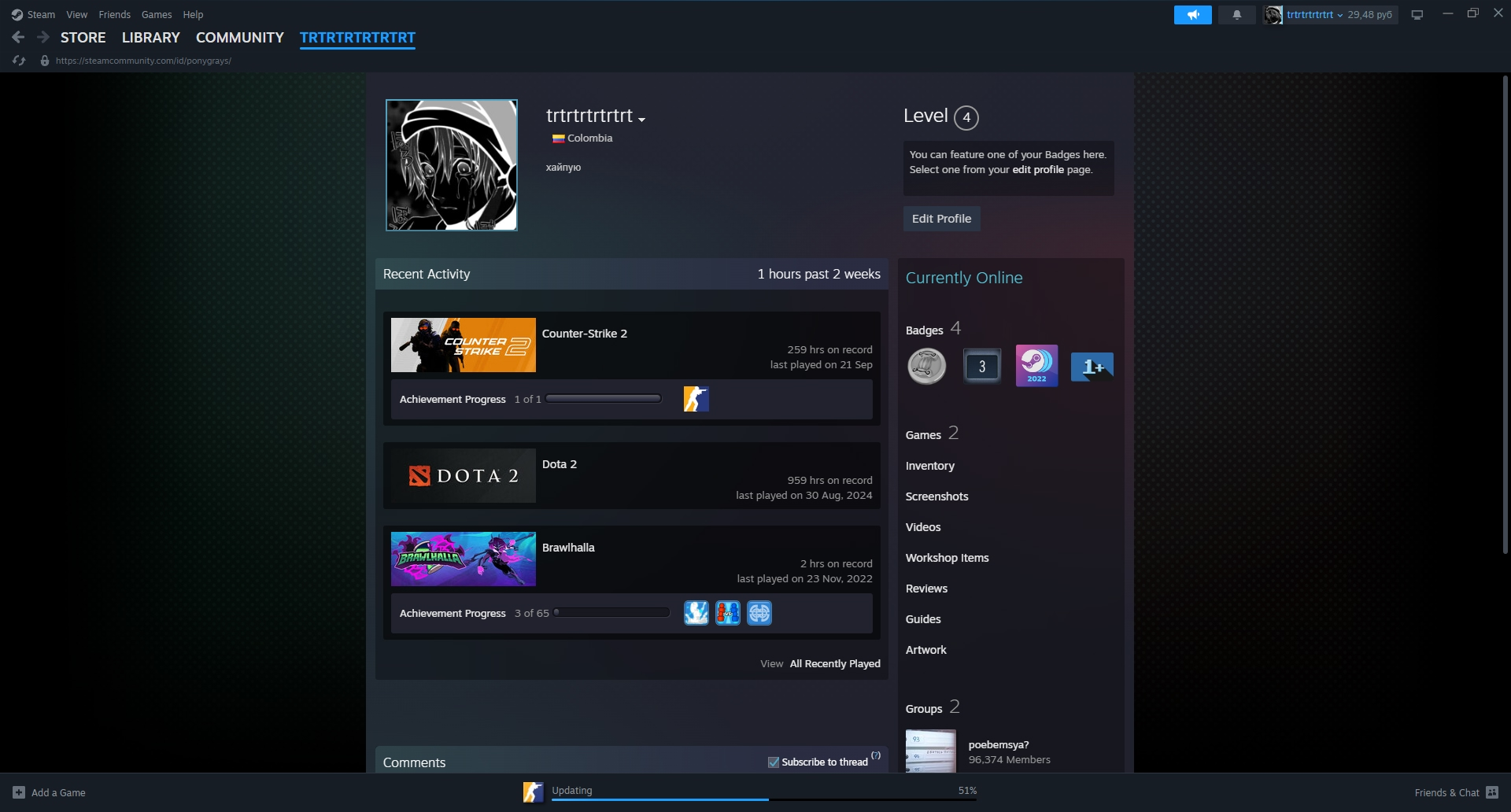
Task: Switch to the TRTRTRTRTRTRT profile tab
Action: 357,37
